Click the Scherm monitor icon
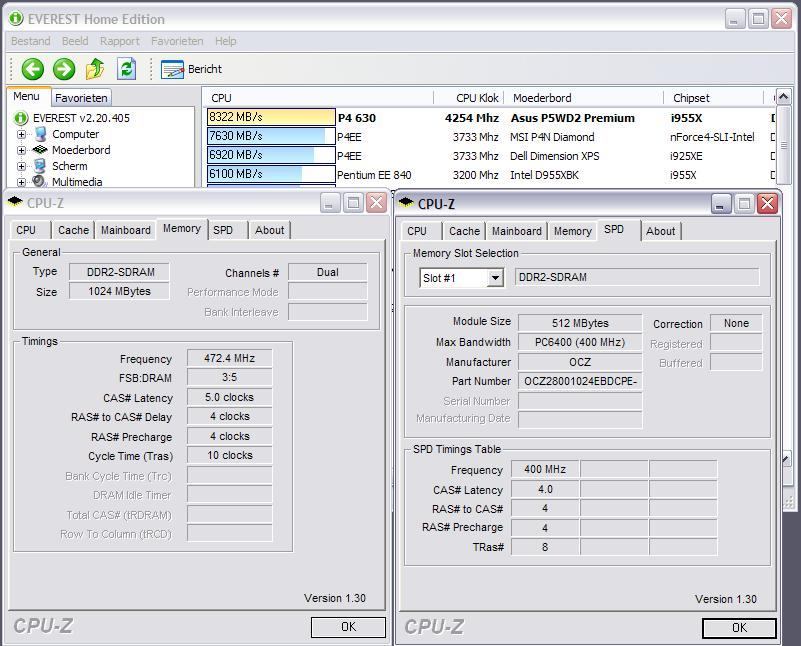The height and width of the screenshot is (646, 801). point(40,166)
